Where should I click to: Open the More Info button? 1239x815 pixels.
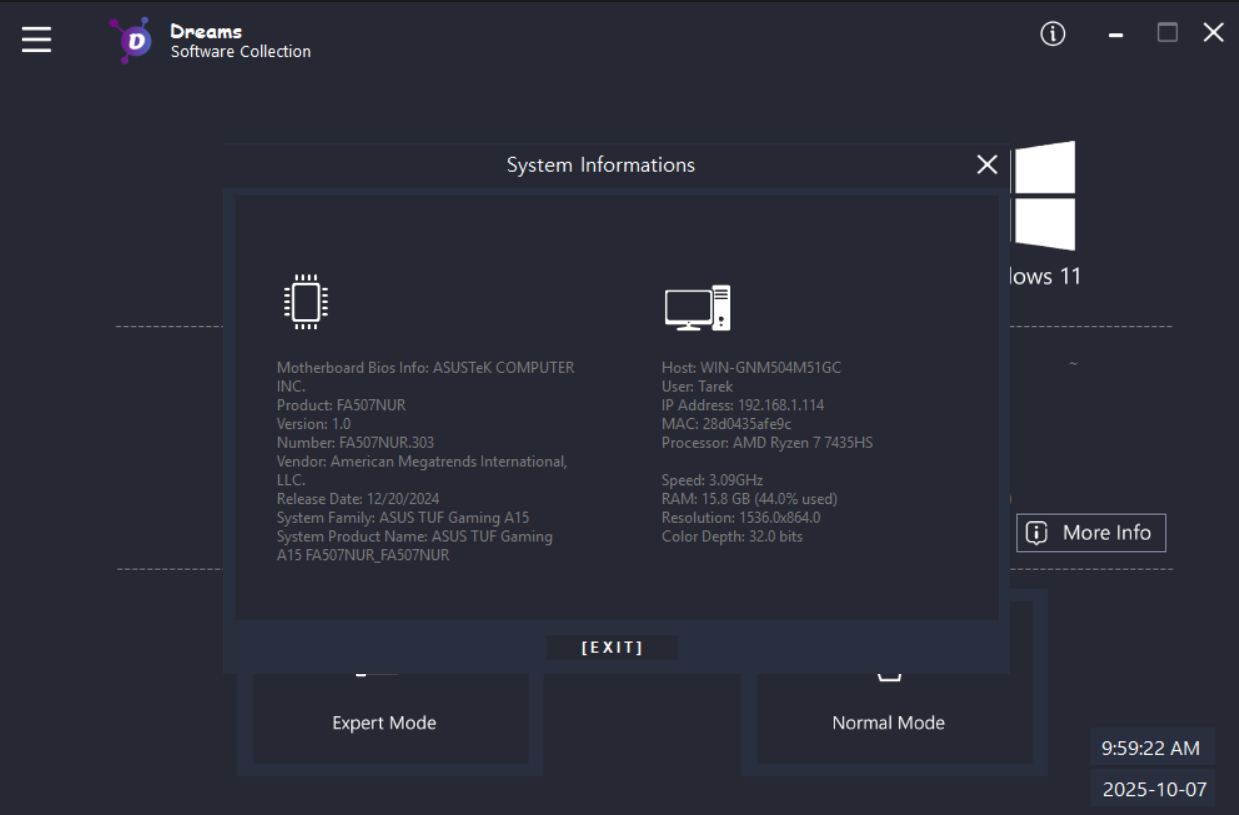pos(1091,533)
